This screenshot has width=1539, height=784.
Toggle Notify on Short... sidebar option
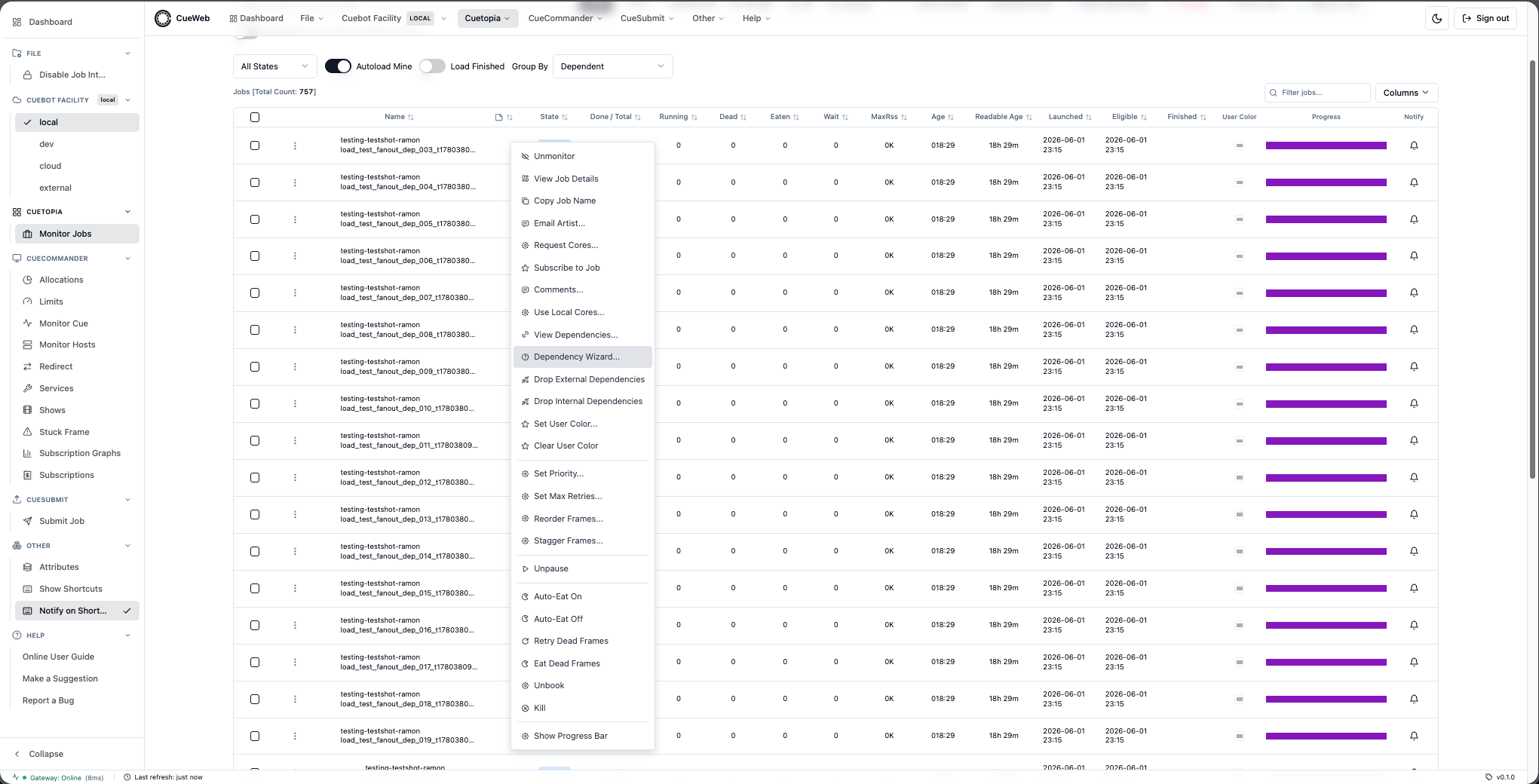pos(77,611)
